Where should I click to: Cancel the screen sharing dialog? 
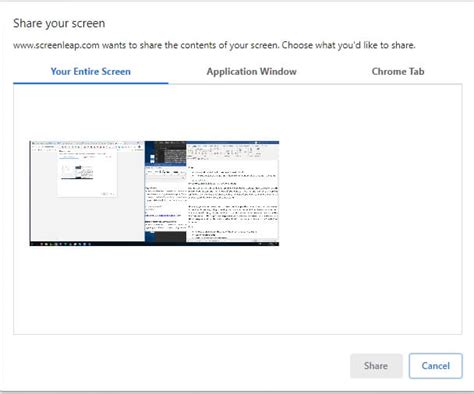(436, 366)
